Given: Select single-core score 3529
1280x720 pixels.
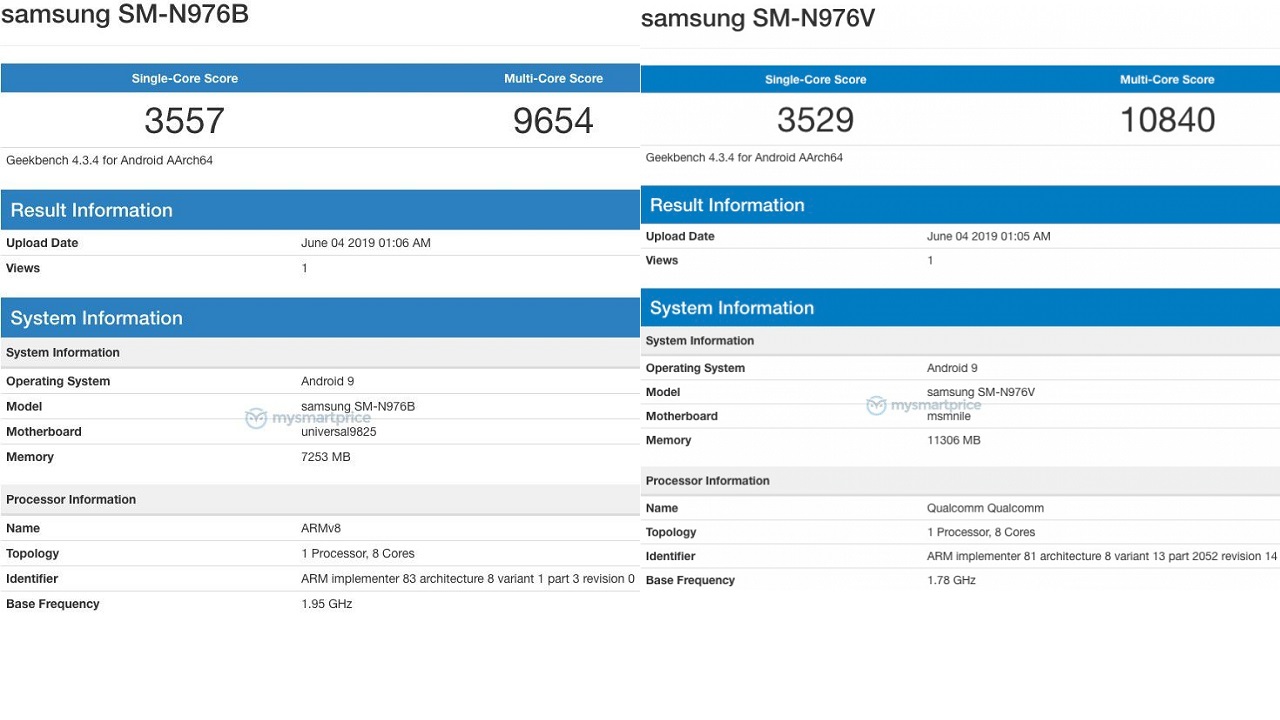Looking at the screenshot, I should [815, 120].
